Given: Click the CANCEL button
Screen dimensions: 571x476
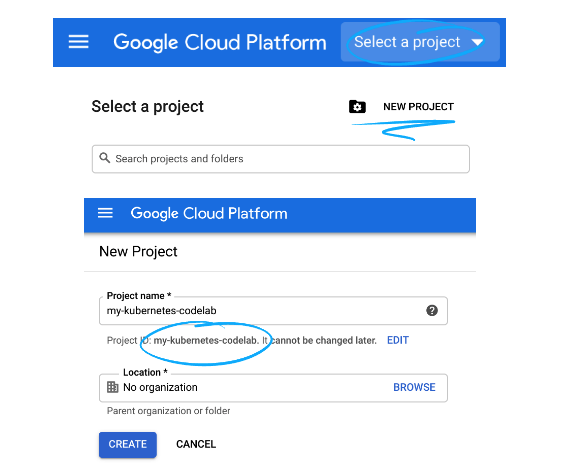Looking at the screenshot, I should 196,444.
